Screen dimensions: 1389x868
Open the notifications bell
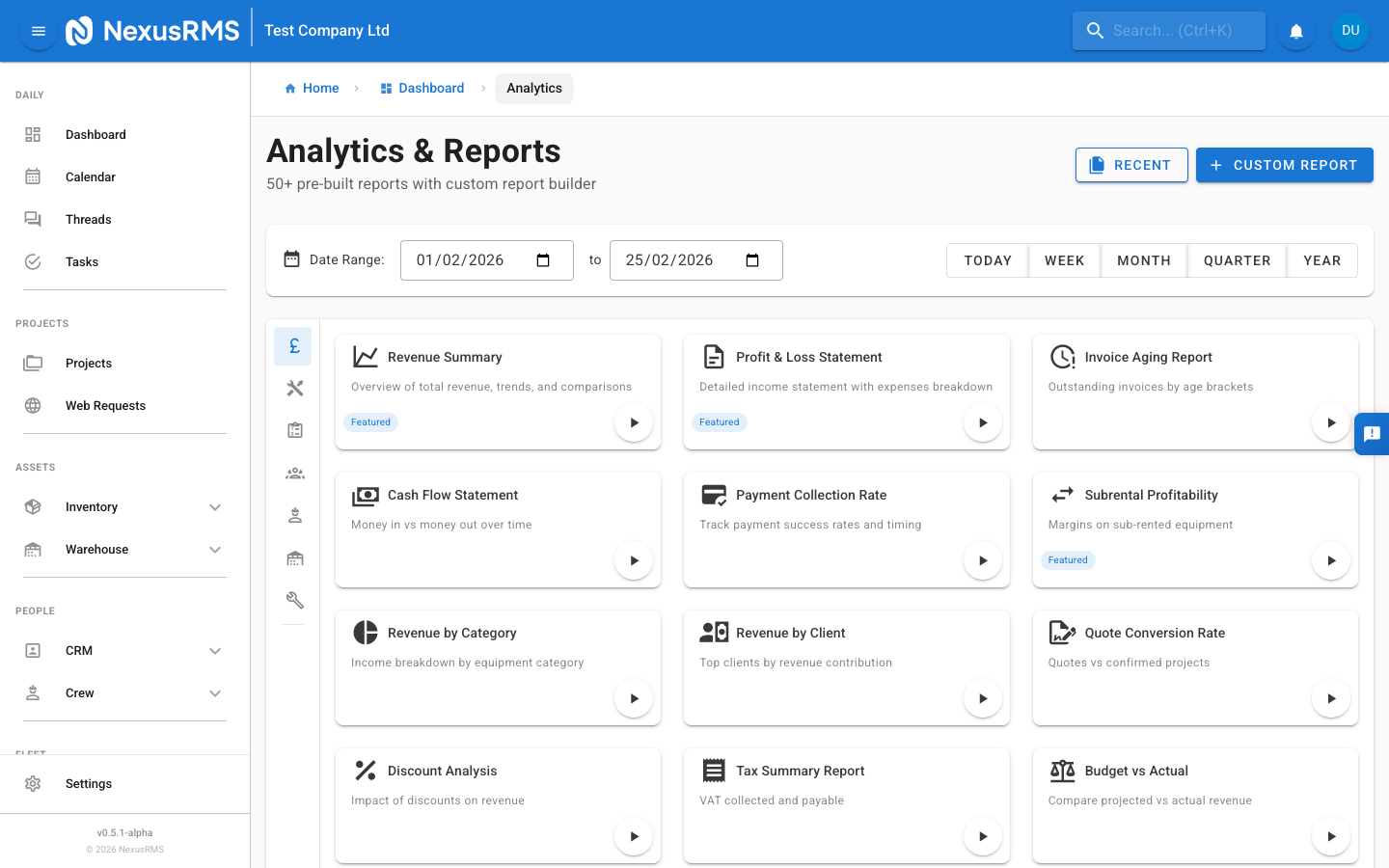(x=1295, y=30)
